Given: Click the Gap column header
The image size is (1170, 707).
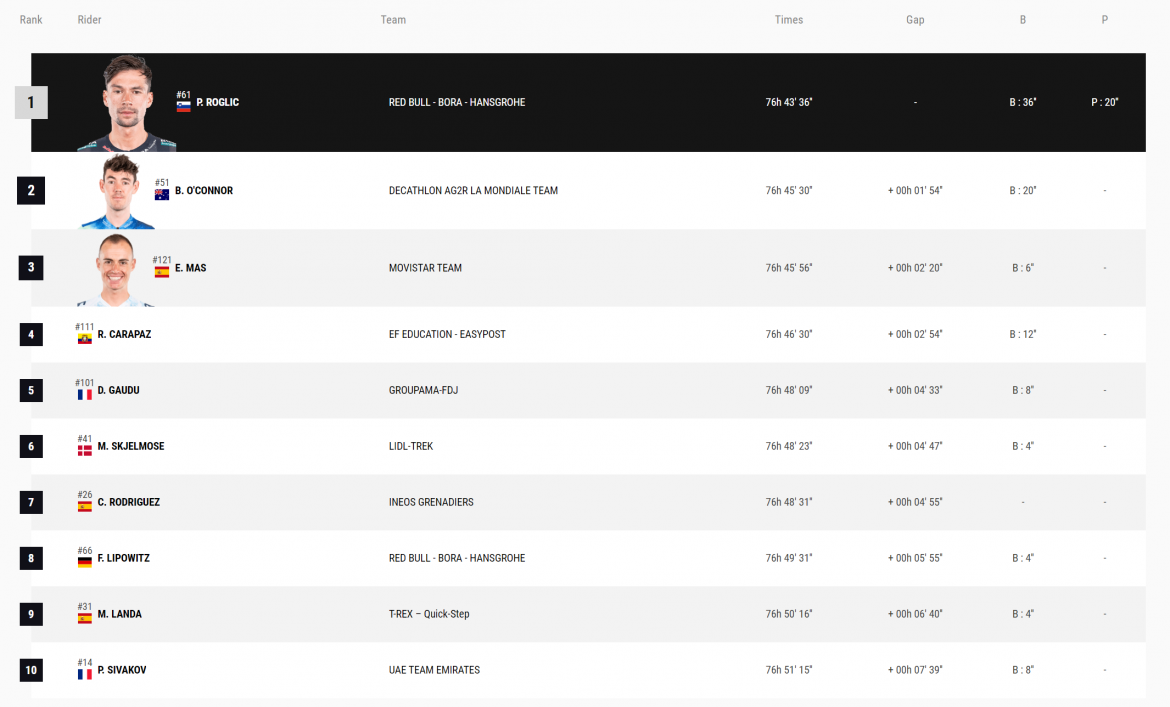Looking at the screenshot, I should coord(916,19).
